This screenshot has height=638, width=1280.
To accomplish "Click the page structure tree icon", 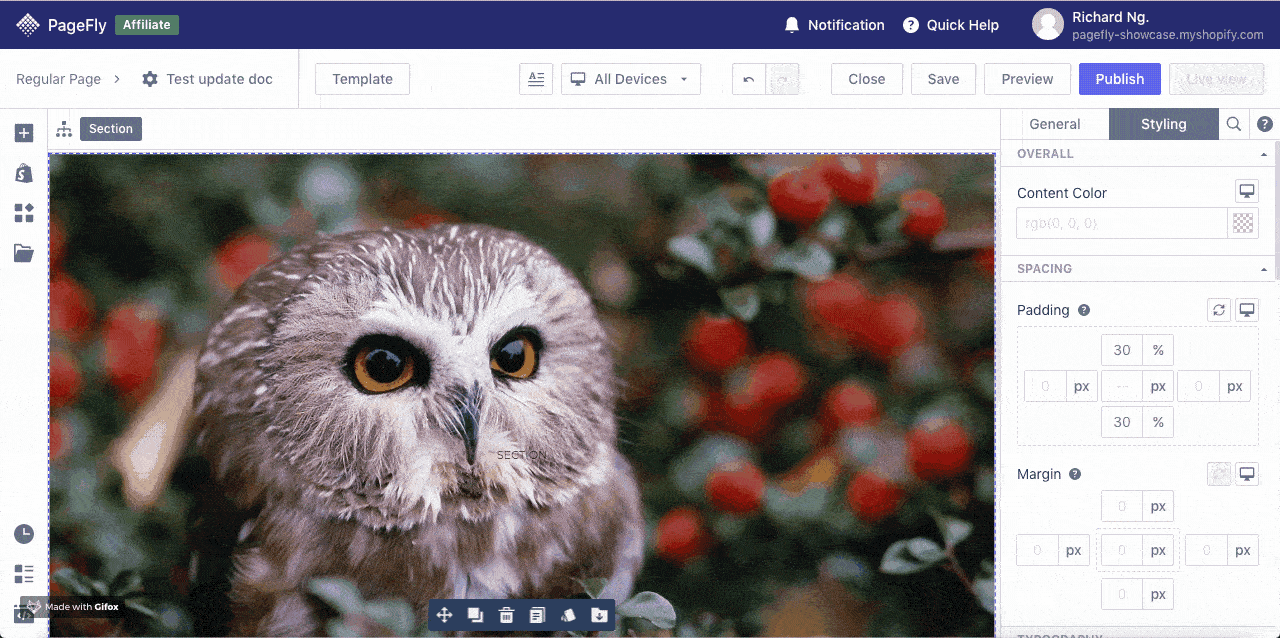I will (x=64, y=129).
